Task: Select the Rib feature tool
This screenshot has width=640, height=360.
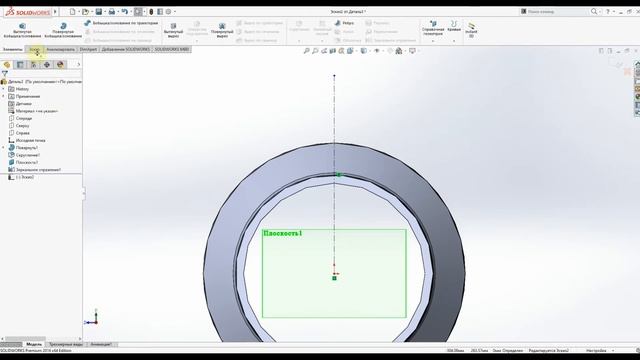Action: pos(344,23)
